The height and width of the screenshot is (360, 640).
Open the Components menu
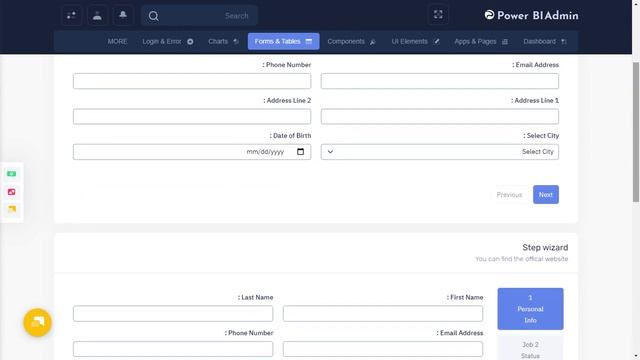tap(351, 41)
